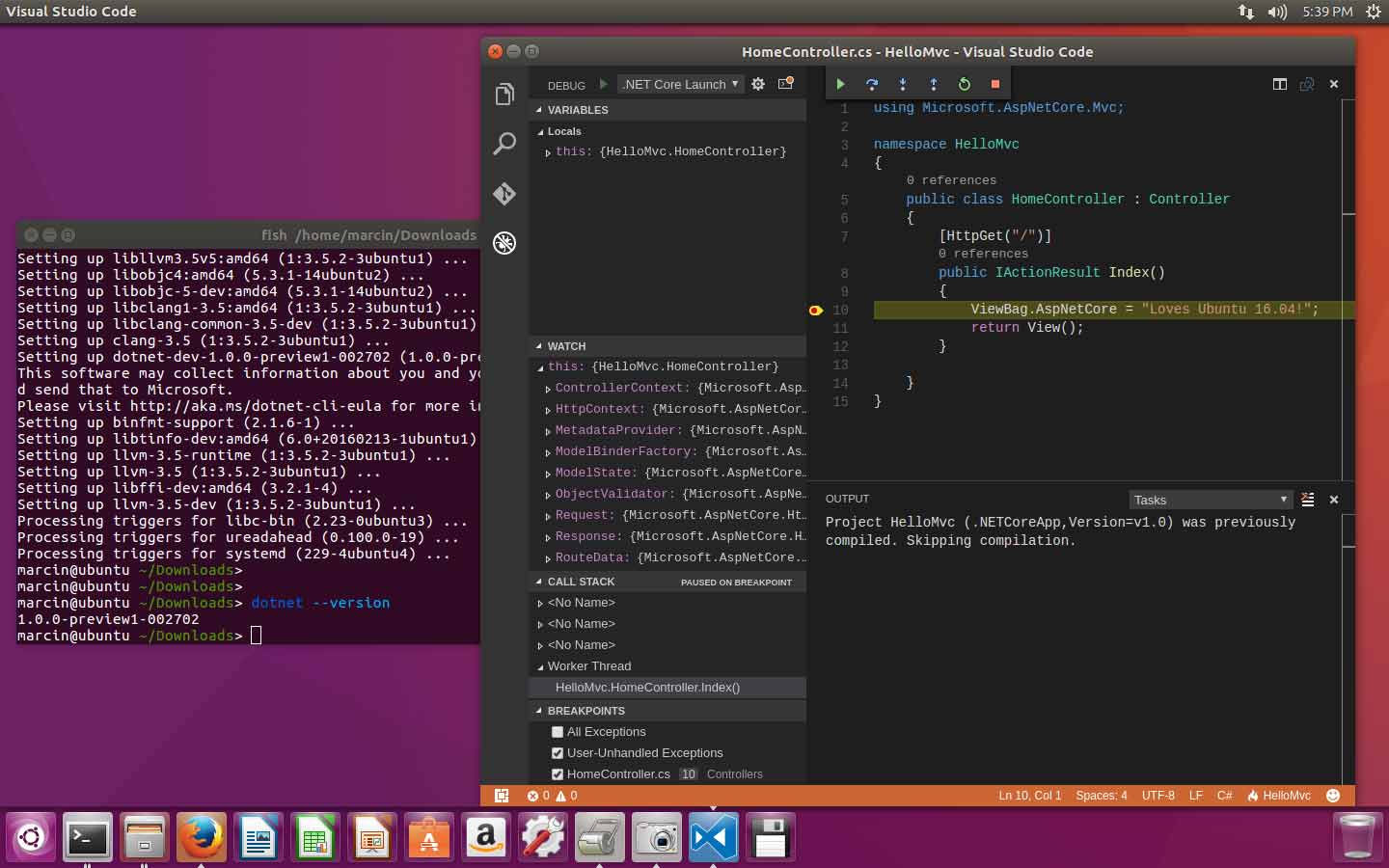
Task: Launch Amazon from the dock
Action: (485, 837)
